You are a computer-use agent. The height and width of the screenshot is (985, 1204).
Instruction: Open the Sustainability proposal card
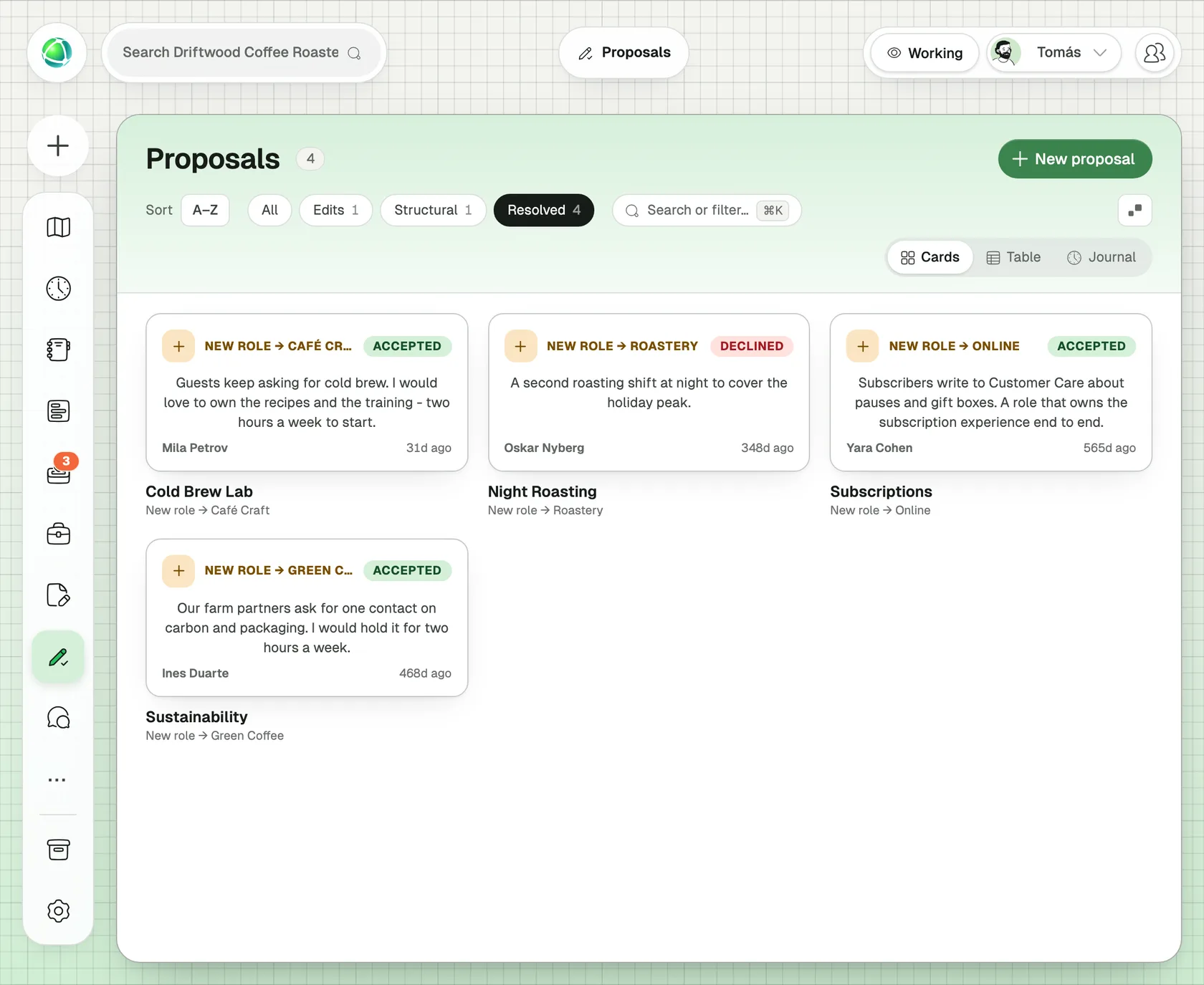tap(307, 618)
